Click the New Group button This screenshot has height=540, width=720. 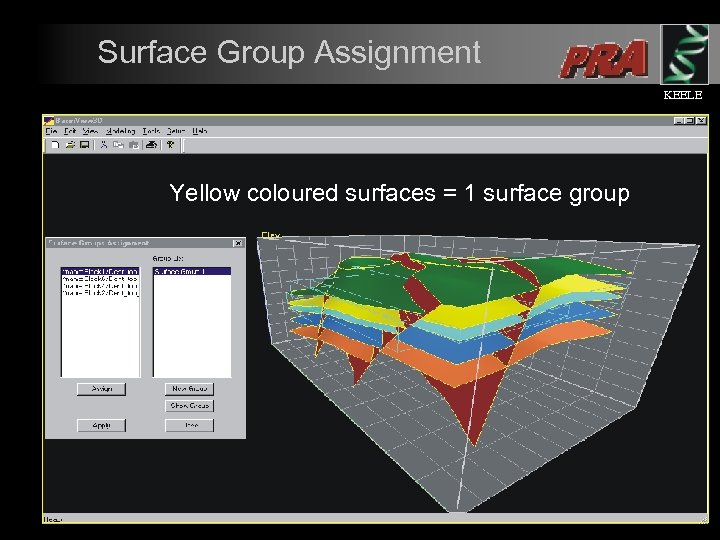189,389
